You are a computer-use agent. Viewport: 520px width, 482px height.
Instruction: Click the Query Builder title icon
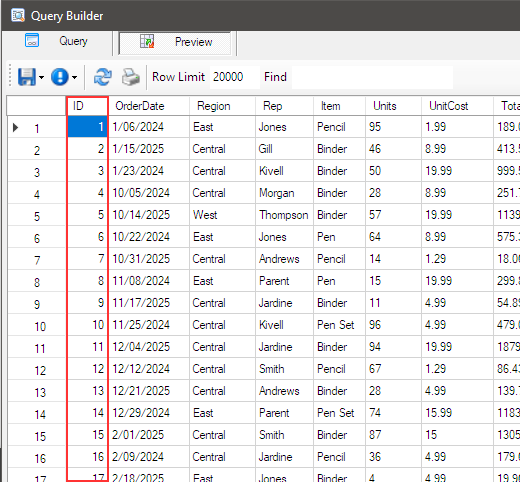point(18,15)
